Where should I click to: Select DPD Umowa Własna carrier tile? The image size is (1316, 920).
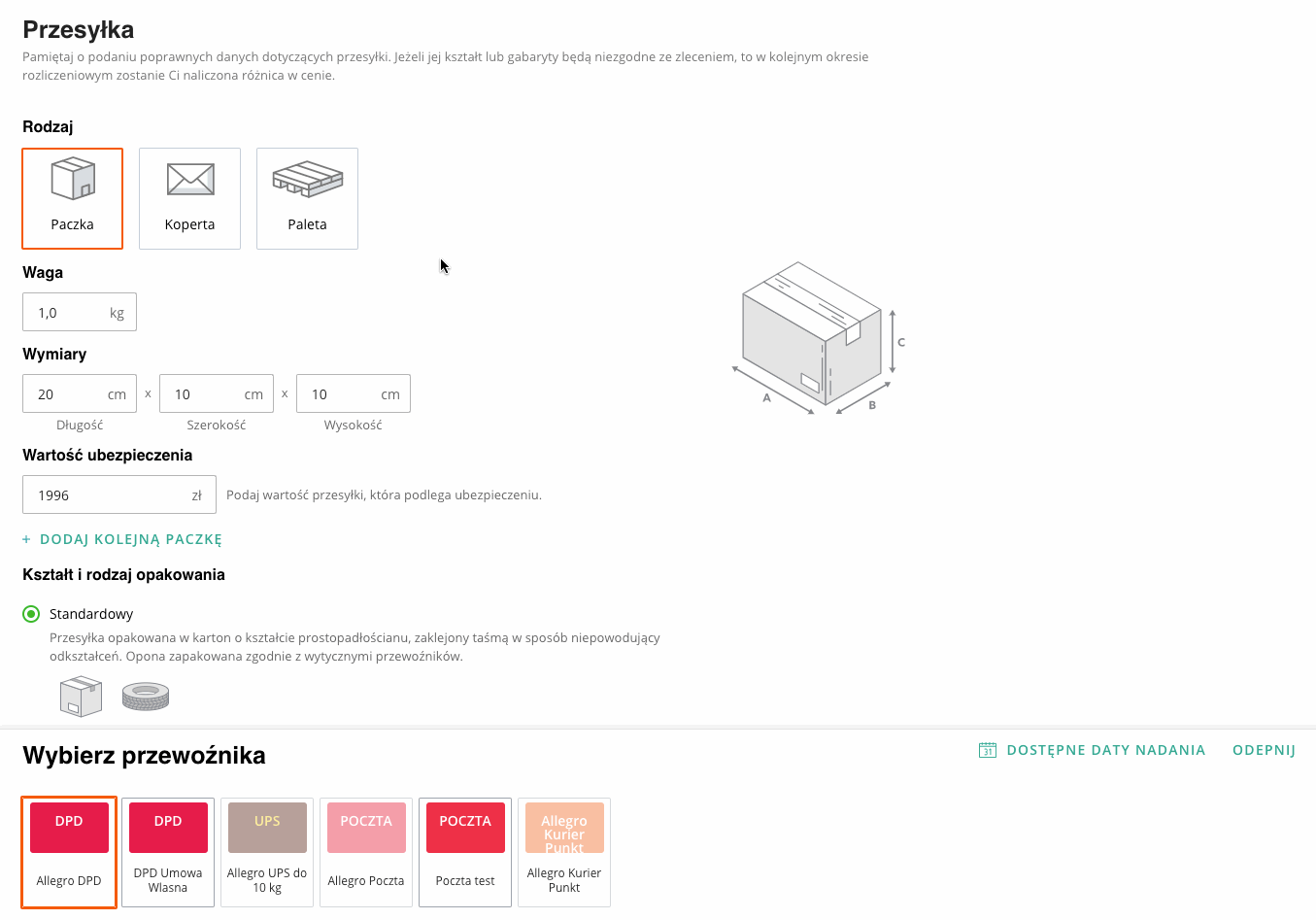coord(168,852)
